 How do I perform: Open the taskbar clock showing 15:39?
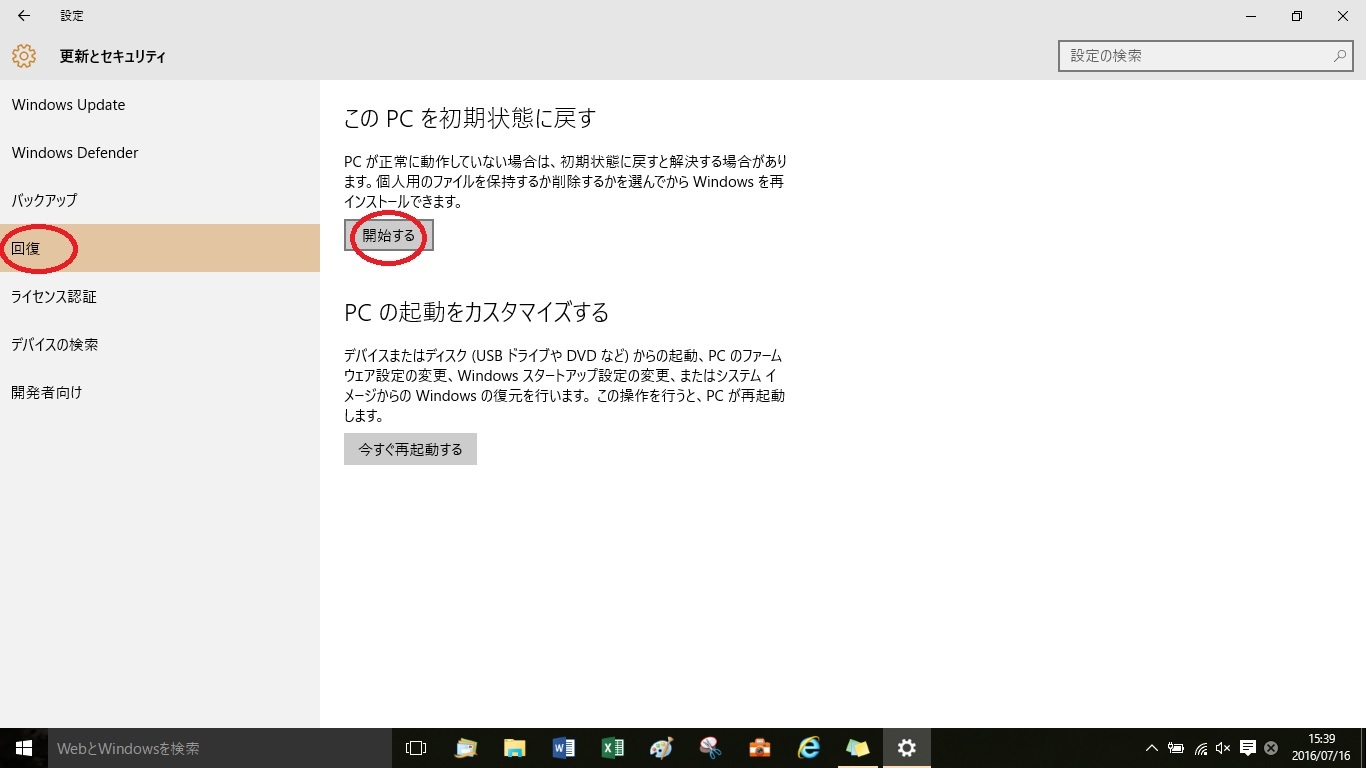(1321, 748)
